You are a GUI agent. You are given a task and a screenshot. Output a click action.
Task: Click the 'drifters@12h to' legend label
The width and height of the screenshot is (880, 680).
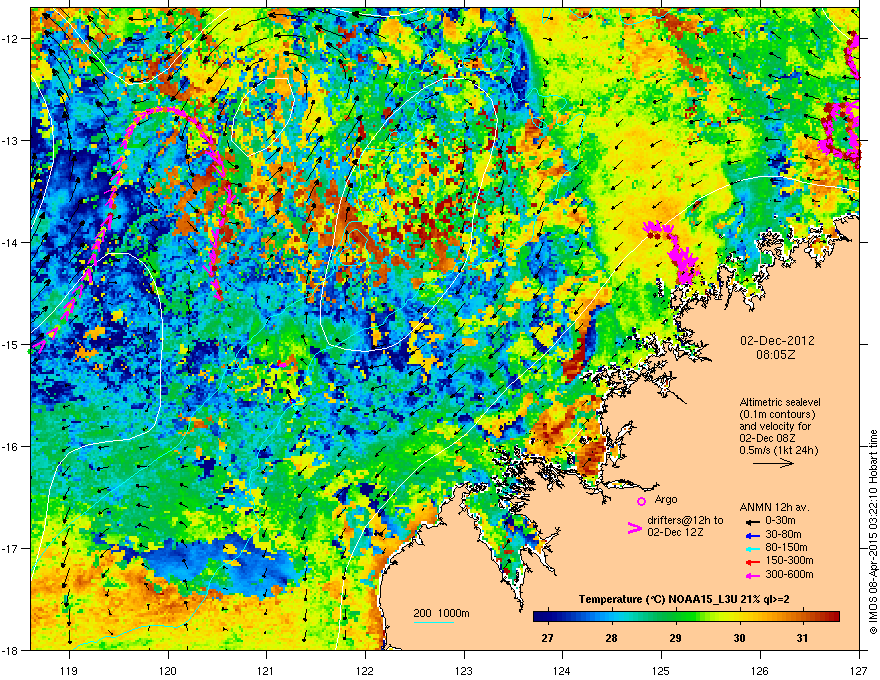(685, 521)
